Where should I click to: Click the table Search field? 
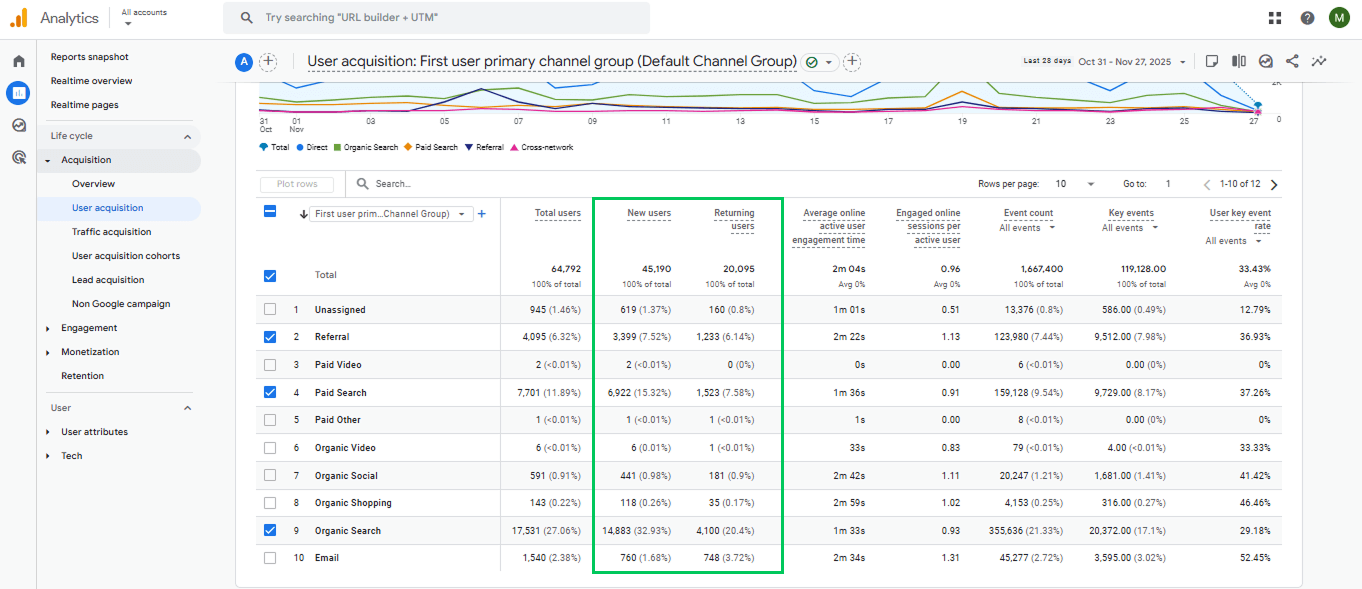[x=450, y=184]
